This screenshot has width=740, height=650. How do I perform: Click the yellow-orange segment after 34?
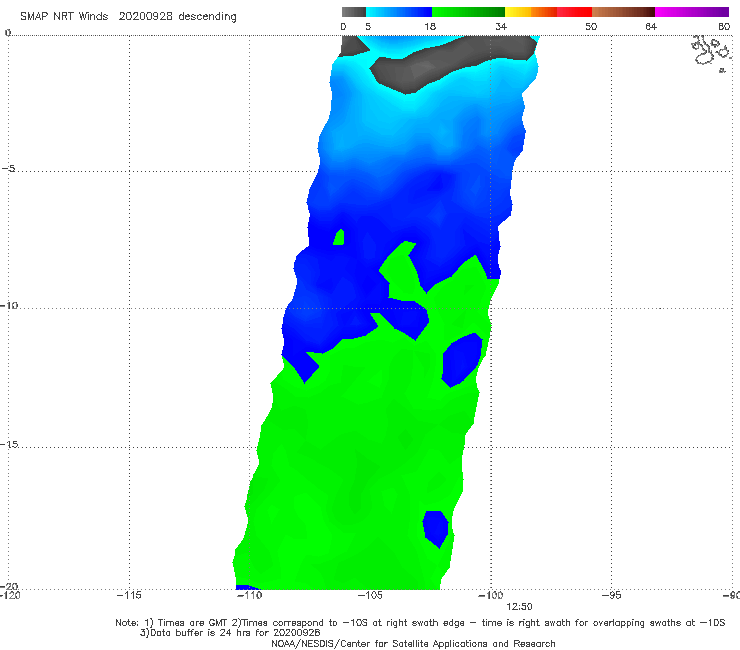[x=530, y=12]
